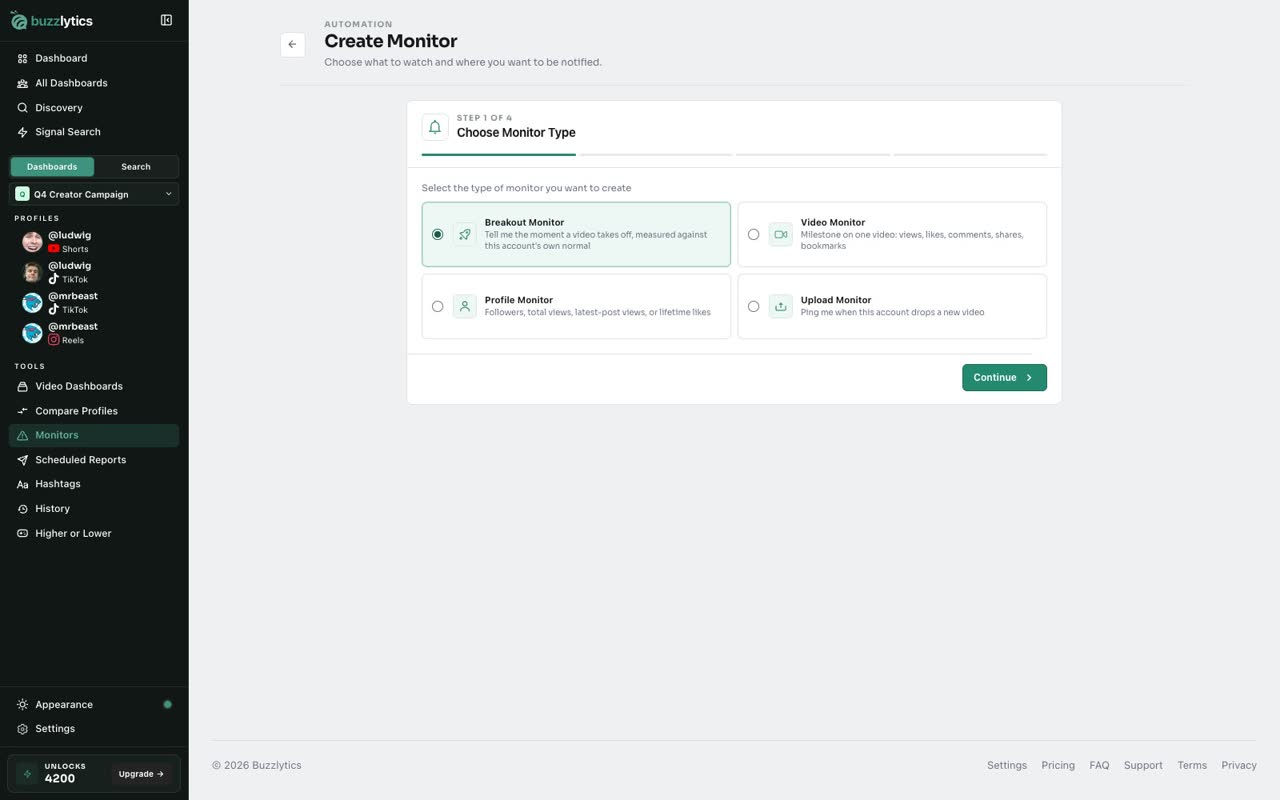Select the Video Monitor radio button
The height and width of the screenshot is (800, 1280).
[x=753, y=235]
